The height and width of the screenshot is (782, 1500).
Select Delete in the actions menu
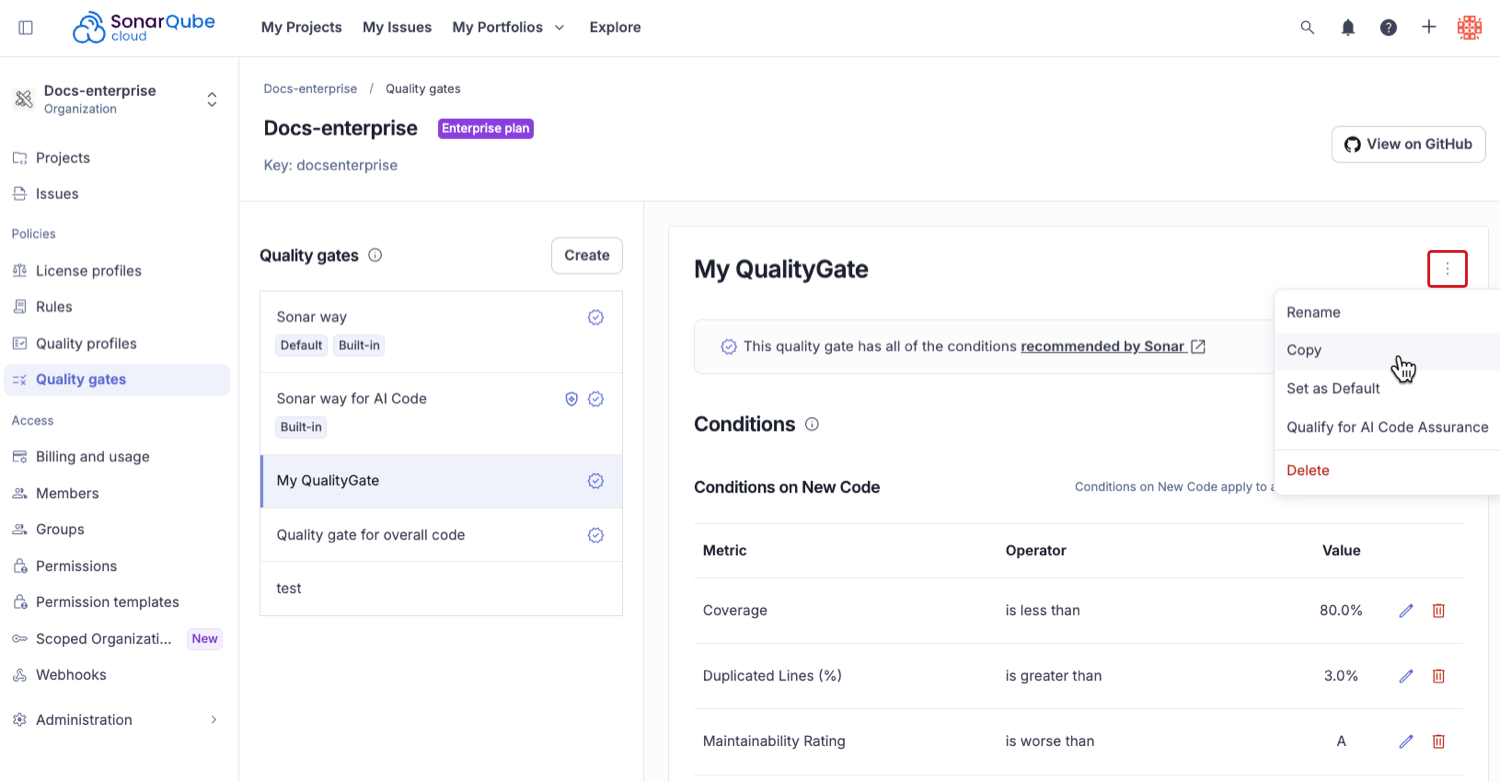click(x=1387, y=470)
